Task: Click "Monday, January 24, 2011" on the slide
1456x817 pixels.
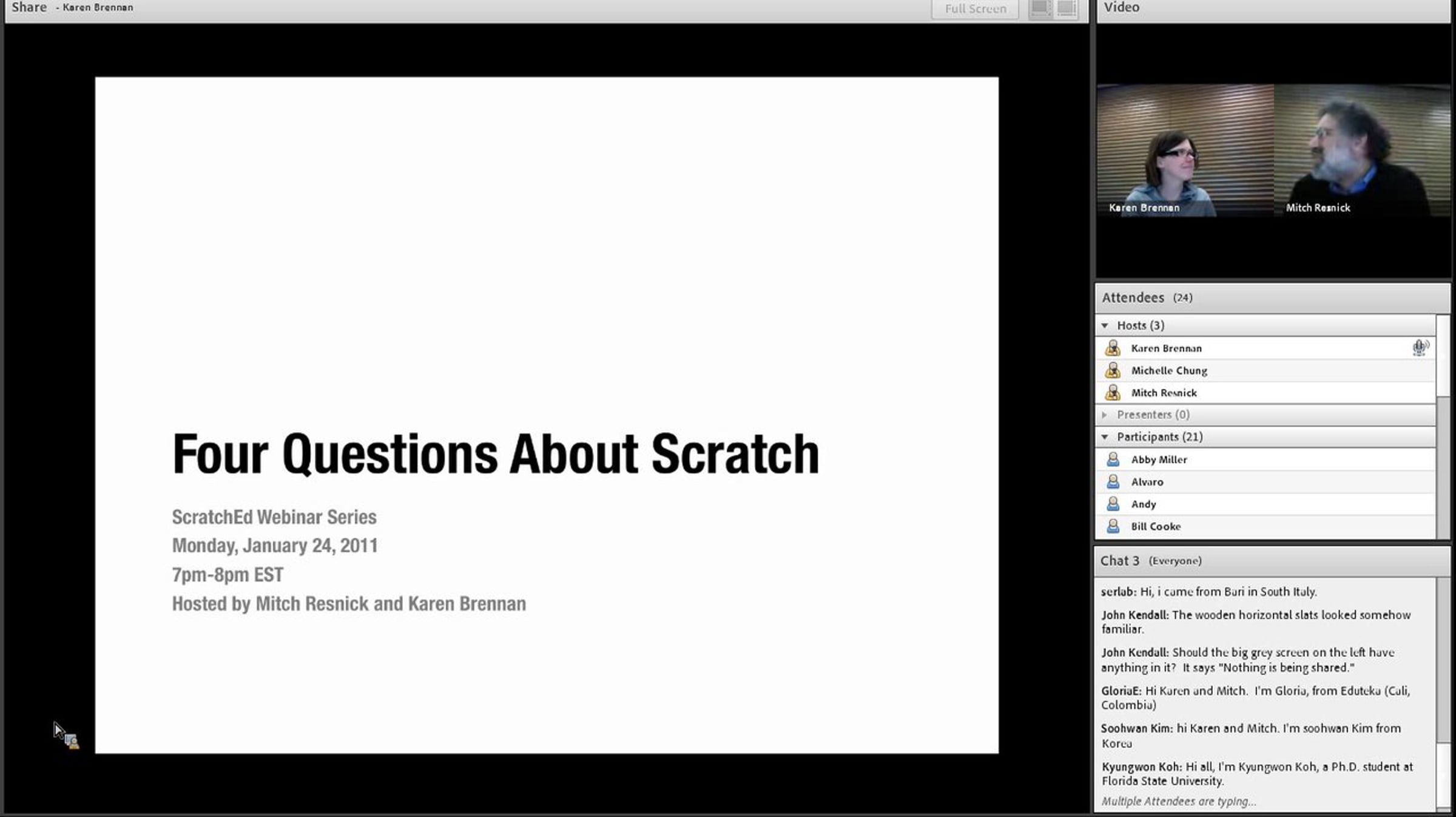Action: (275, 546)
